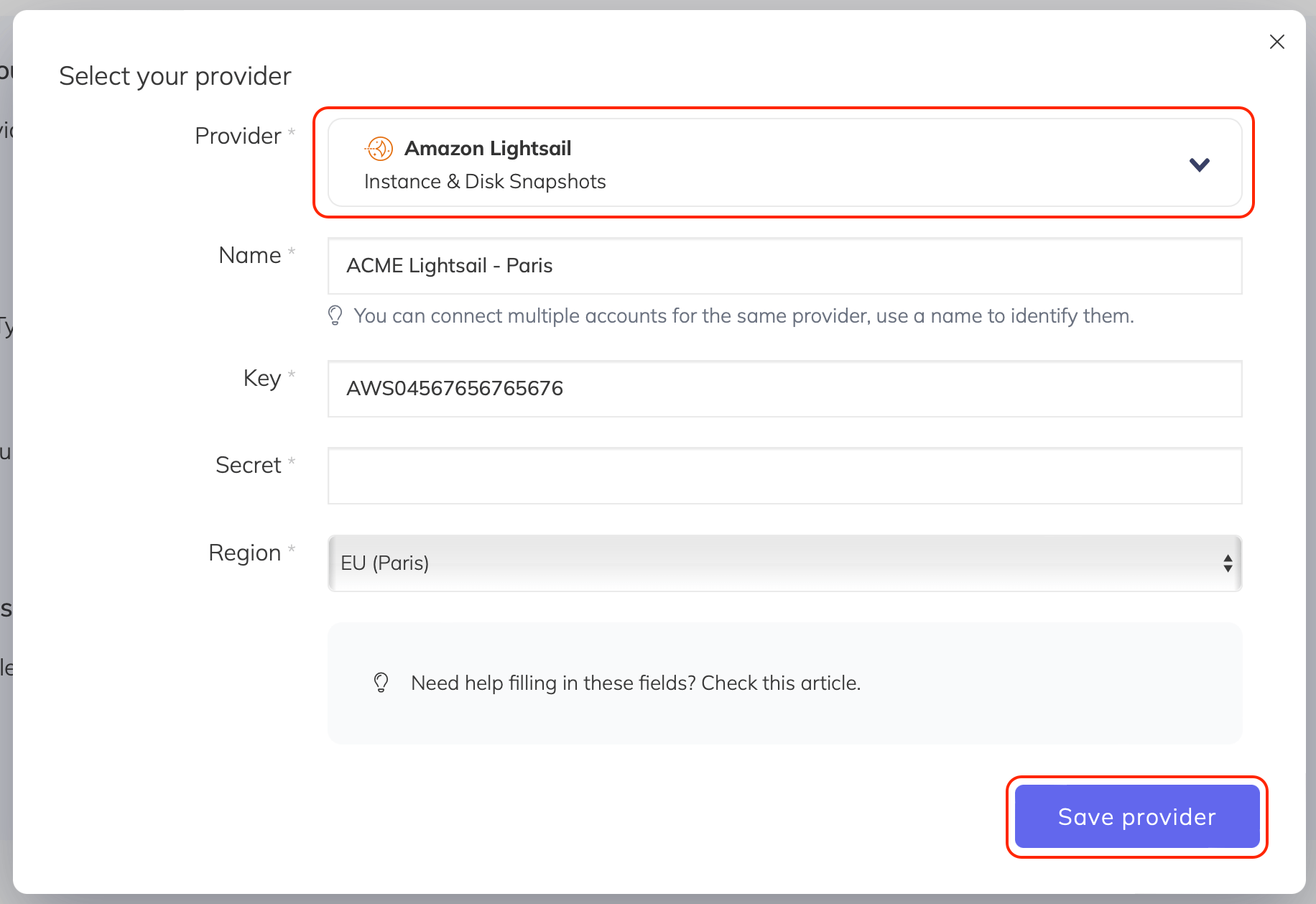Expand the Provider dropdown chevron
The width and height of the screenshot is (1316, 904).
pyautogui.click(x=1199, y=165)
